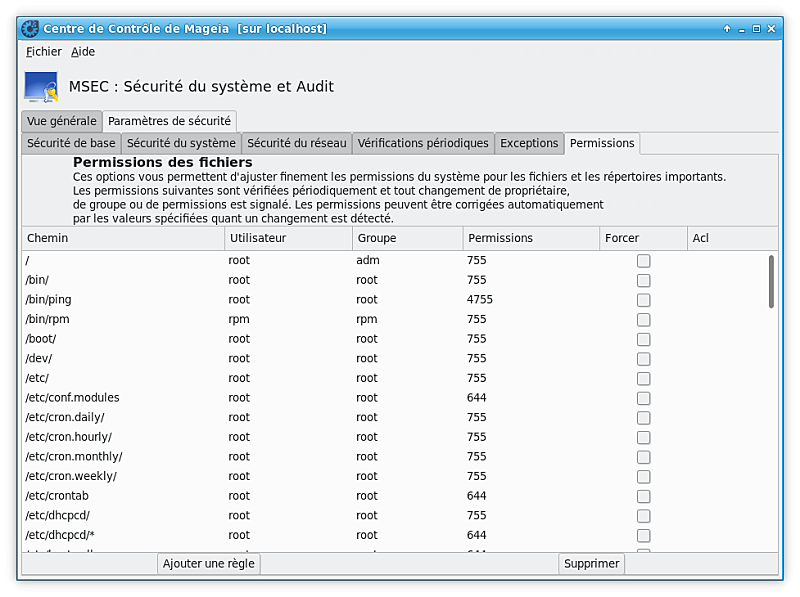Switch to the Vue générale tab
800x597 pixels.
[x=62, y=121]
